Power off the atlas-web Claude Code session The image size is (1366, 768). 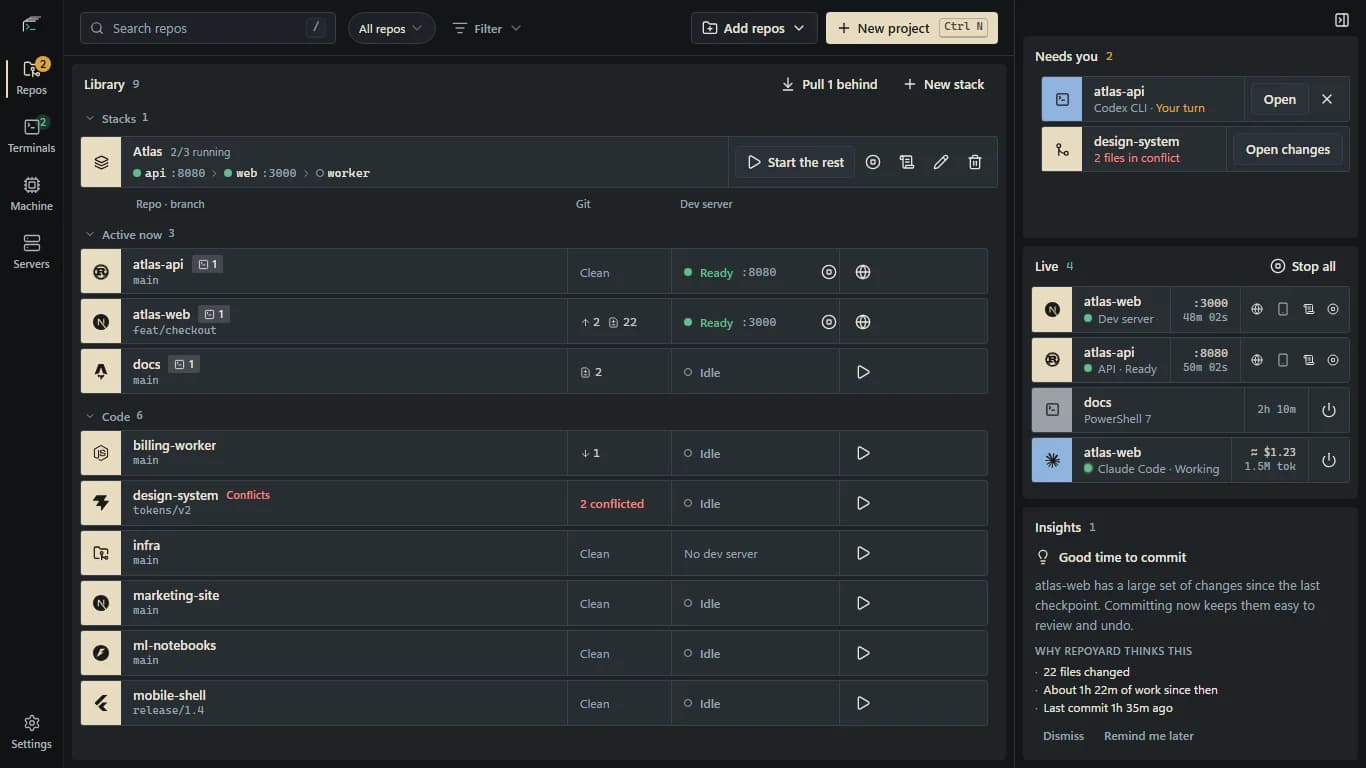click(1329, 460)
